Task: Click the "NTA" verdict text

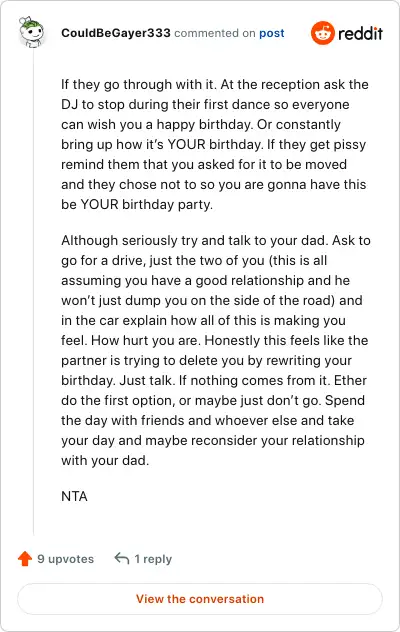Action: 74,496
